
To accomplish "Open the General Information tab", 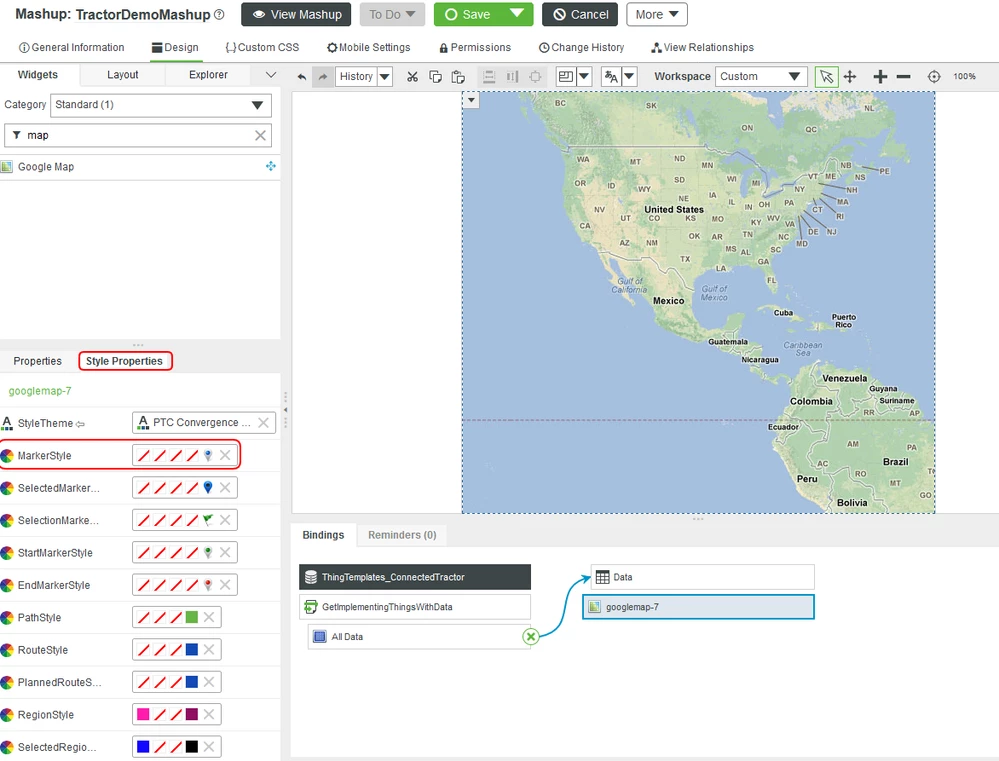I will [71, 48].
